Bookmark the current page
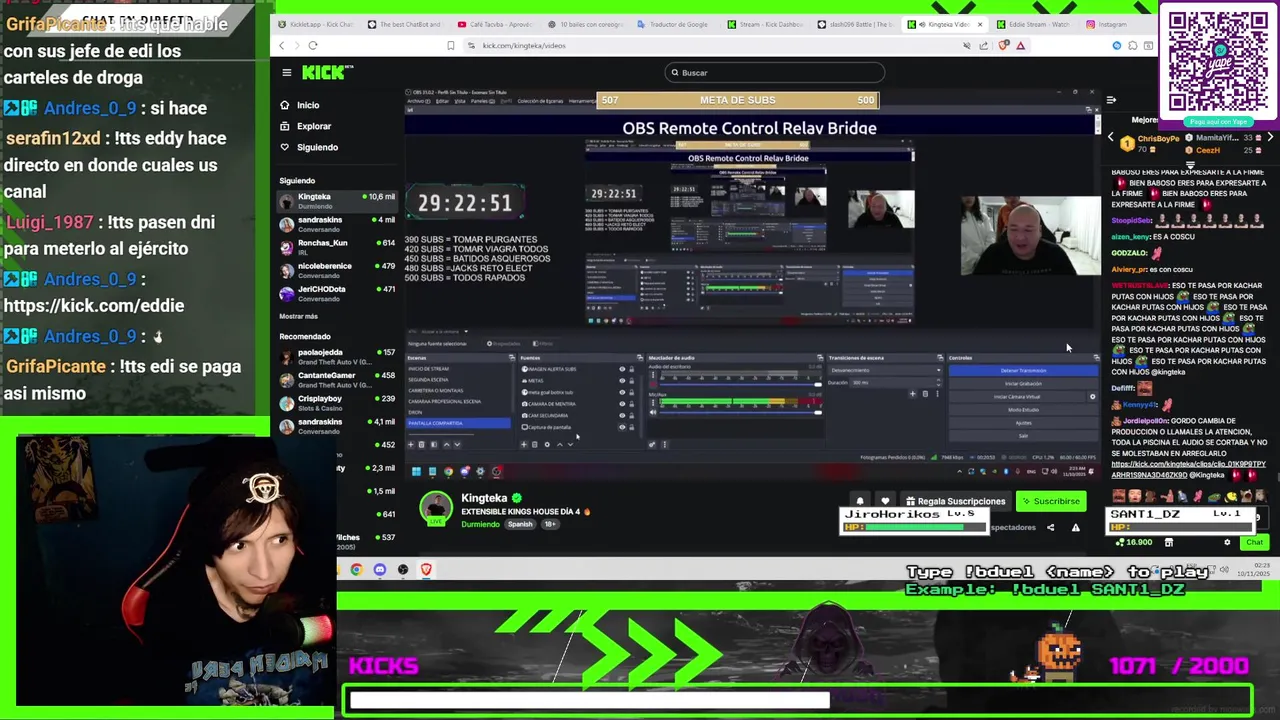 (x=450, y=45)
